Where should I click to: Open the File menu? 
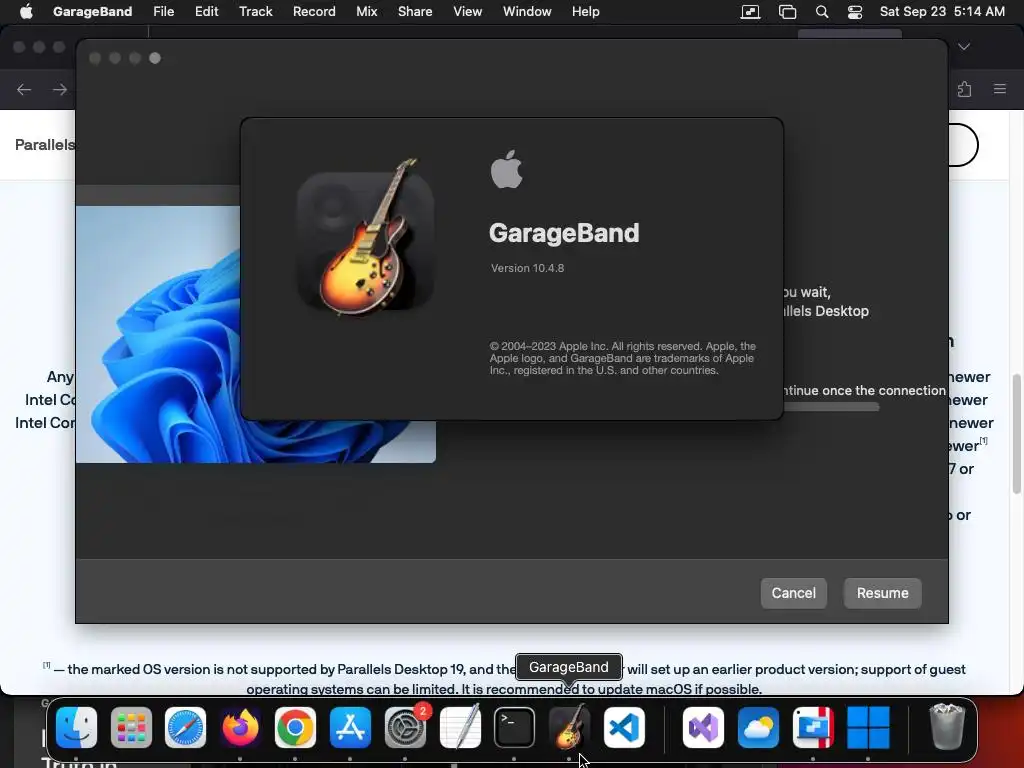coord(163,11)
